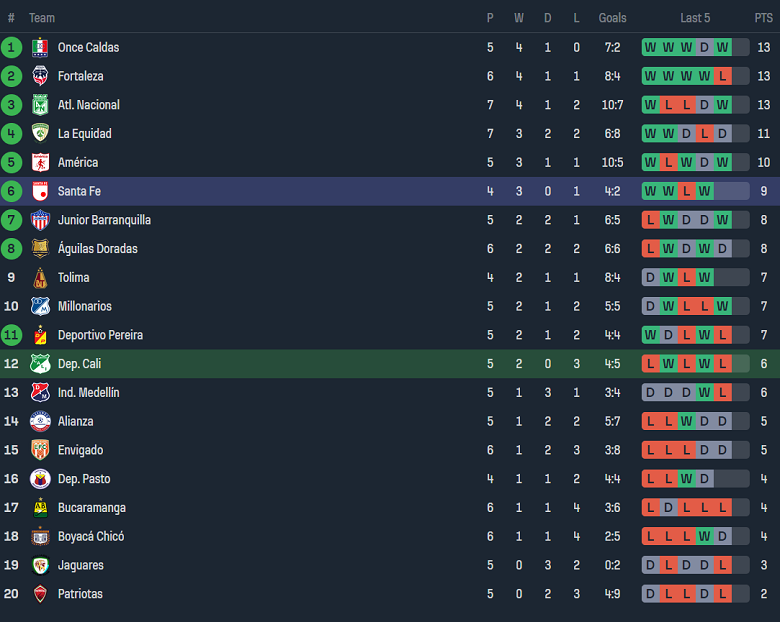
Task: Click the Last 5 column header
Action: pyautogui.click(x=695, y=18)
